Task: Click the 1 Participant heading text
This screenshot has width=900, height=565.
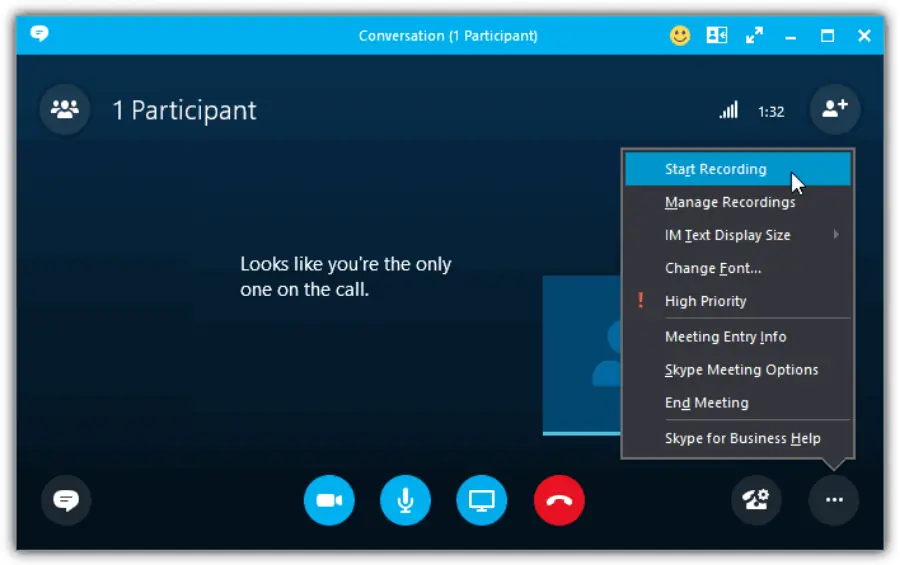Action: coord(184,110)
